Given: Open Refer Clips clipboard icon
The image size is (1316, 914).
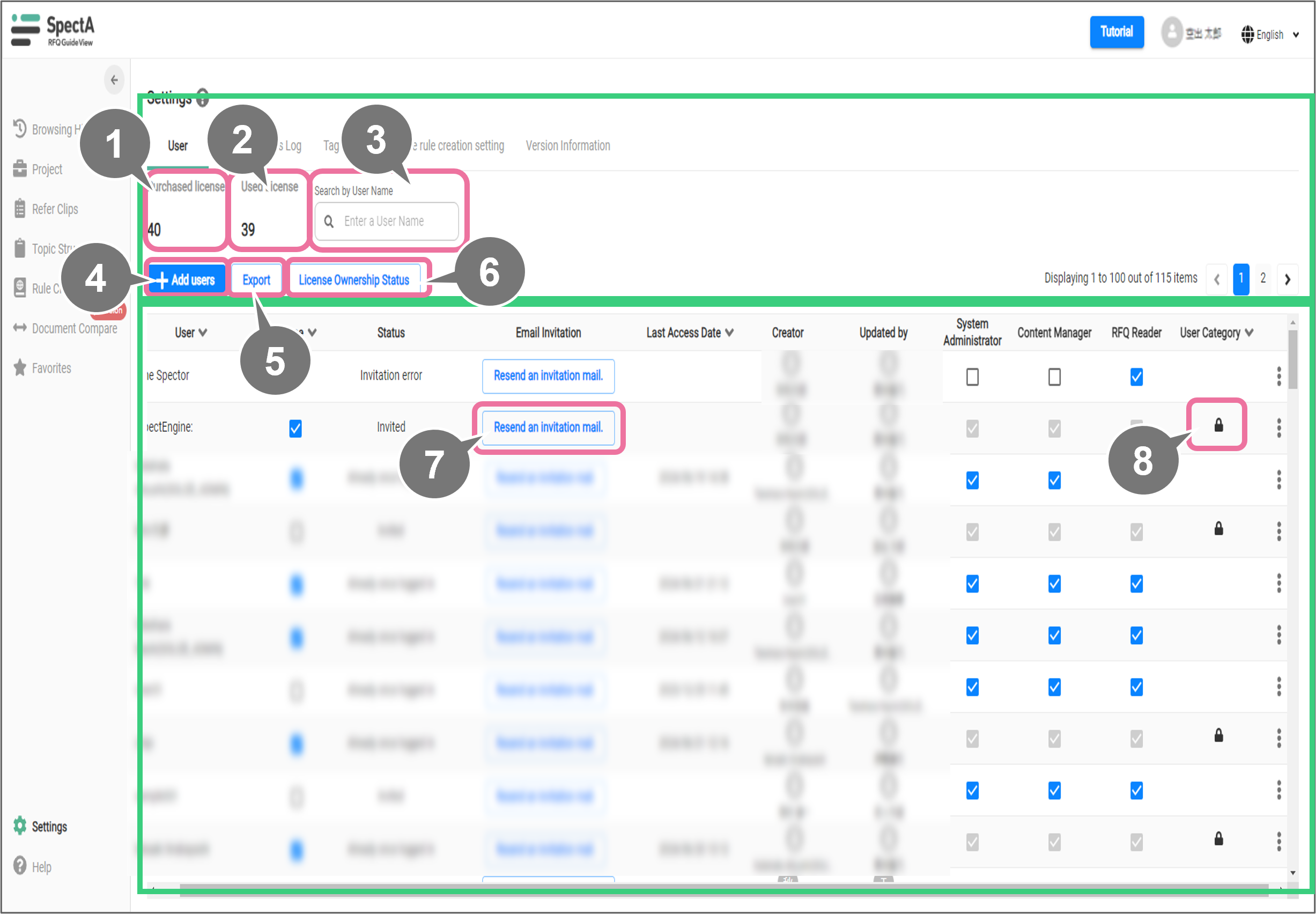Looking at the screenshot, I should pyautogui.click(x=20, y=209).
